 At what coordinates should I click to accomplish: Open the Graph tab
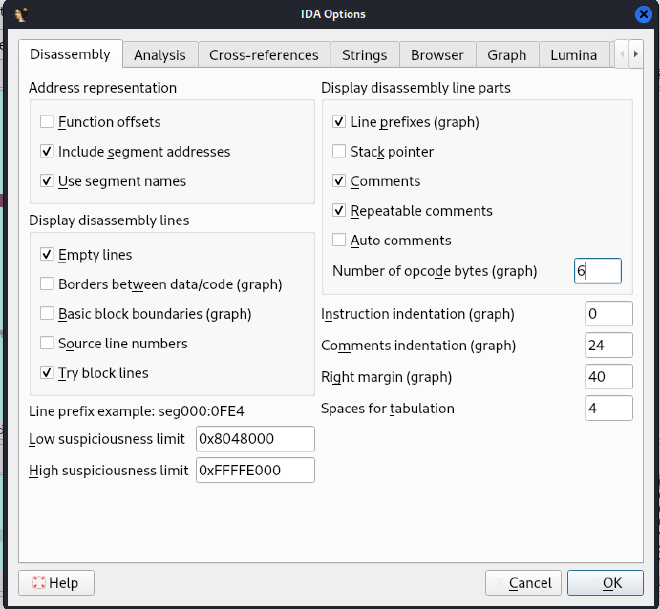coord(507,55)
